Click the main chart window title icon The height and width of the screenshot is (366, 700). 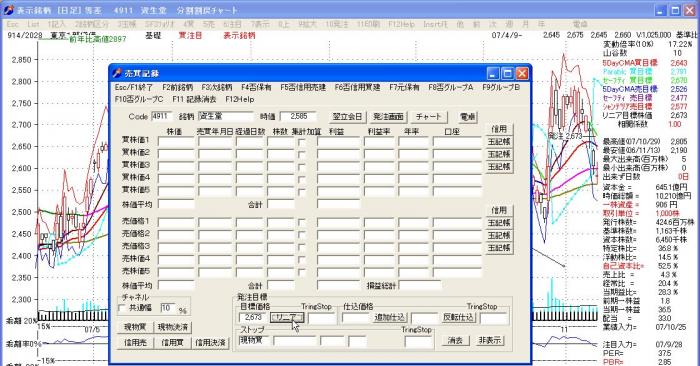[8, 10]
